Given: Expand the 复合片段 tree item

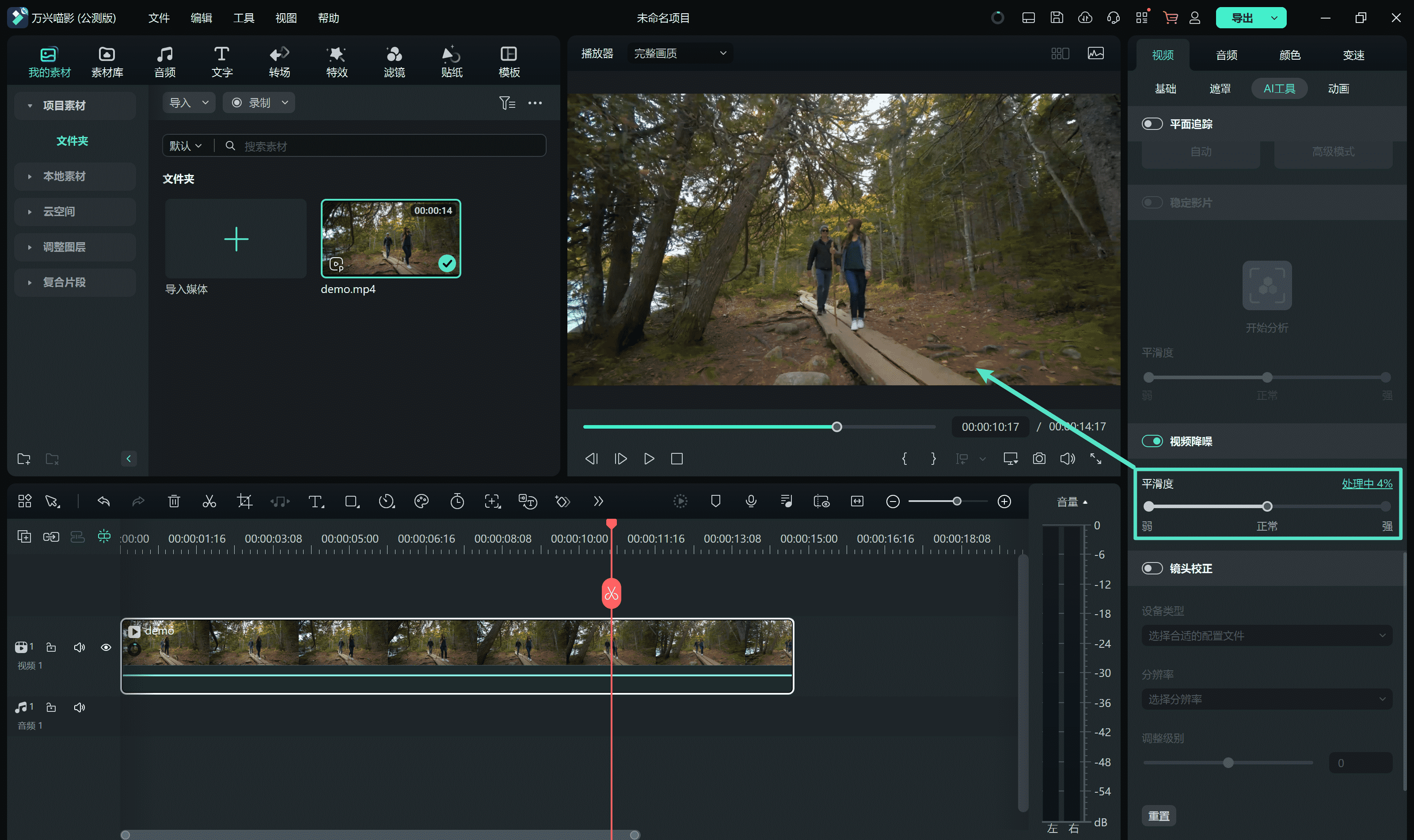Looking at the screenshot, I should pos(75,282).
